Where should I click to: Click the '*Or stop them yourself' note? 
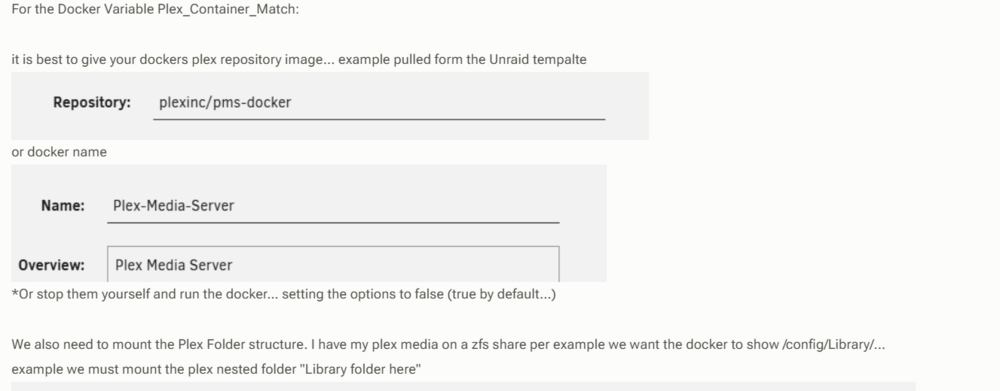[x=284, y=295]
